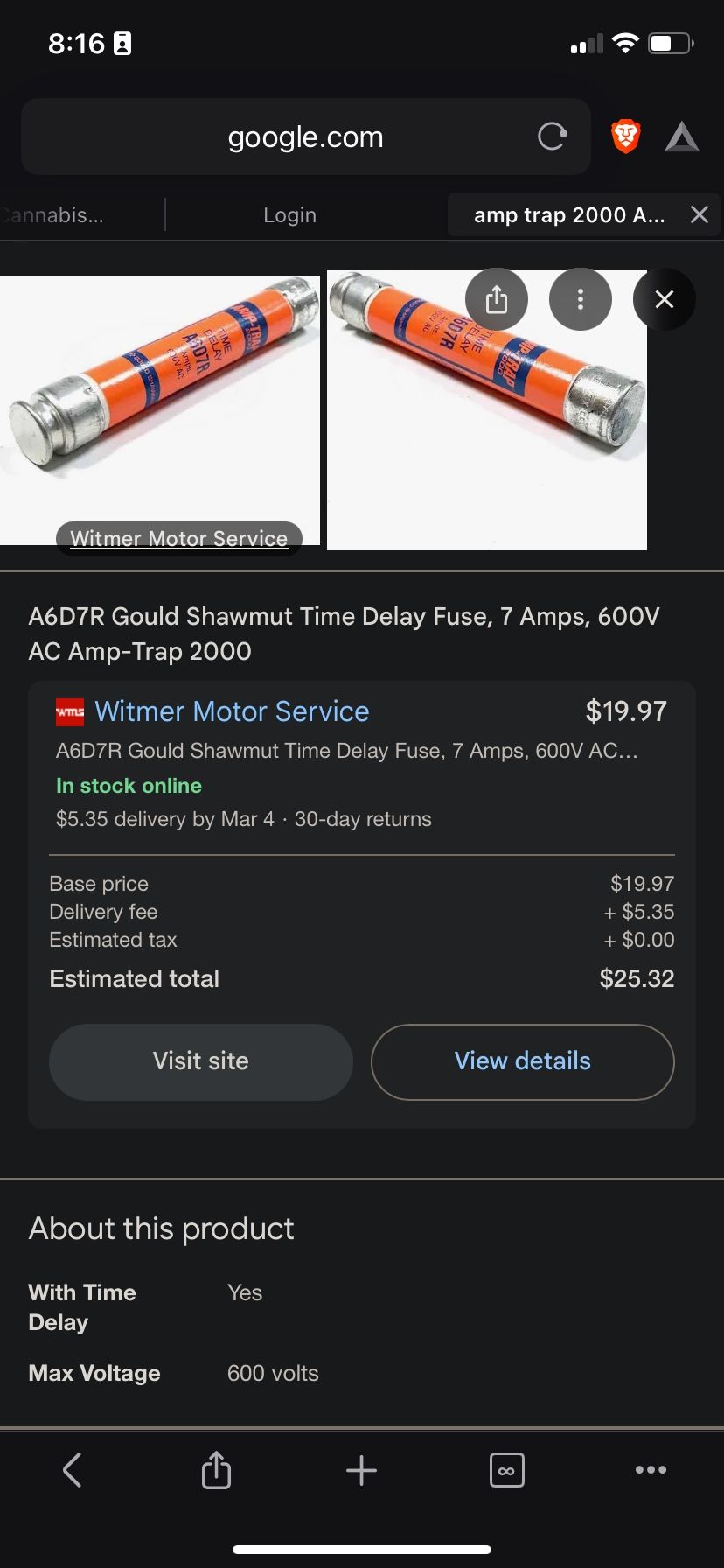Tap the Brave Rewards triangle icon

(681, 137)
